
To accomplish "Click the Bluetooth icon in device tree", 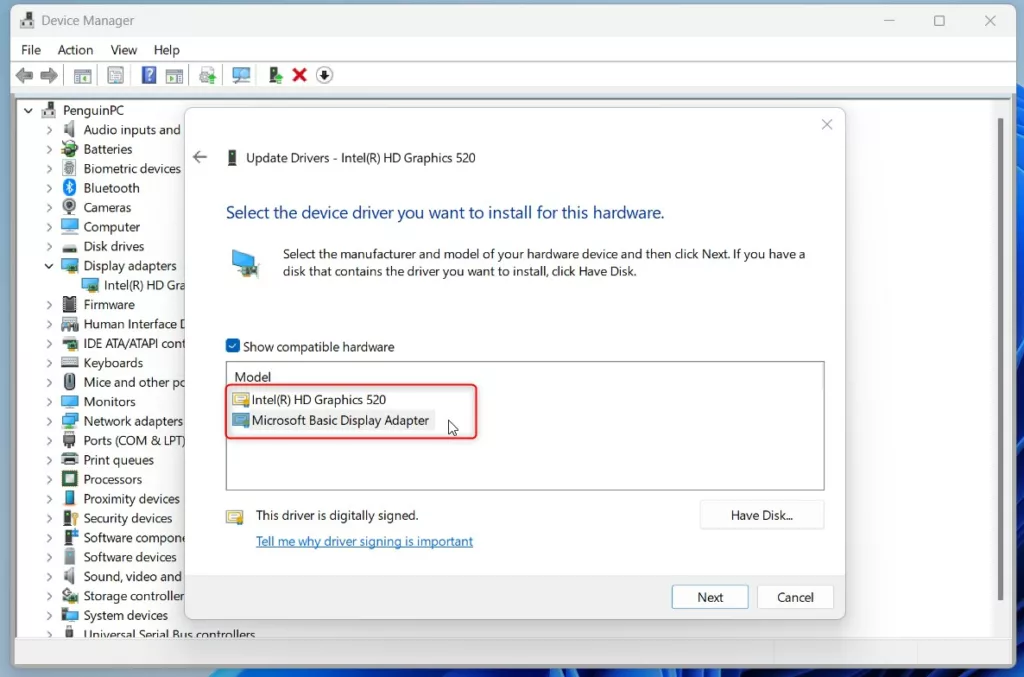I will pyautogui.click(x=69, y=188).
